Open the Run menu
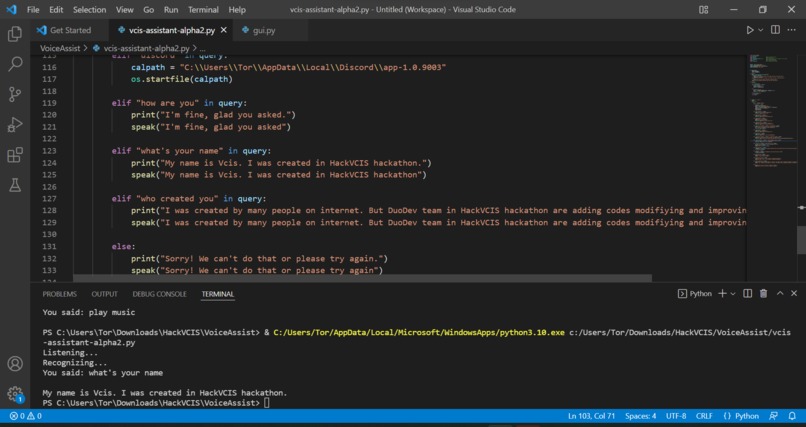The width and height of the screenshot is (806, 427). pyautogui.click(x=171, y=10)
